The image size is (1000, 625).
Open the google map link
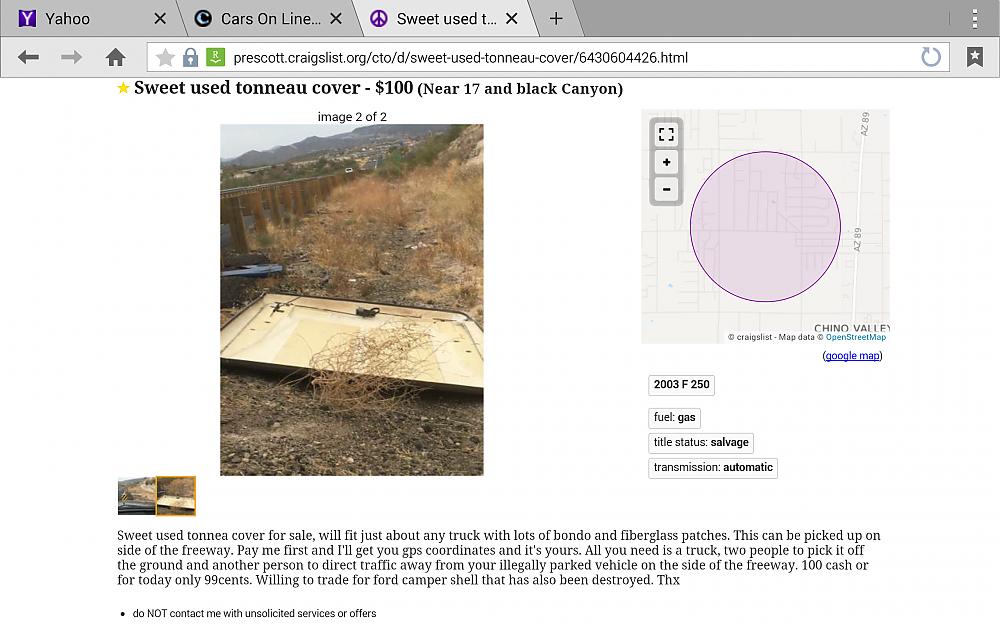[852, 355]
